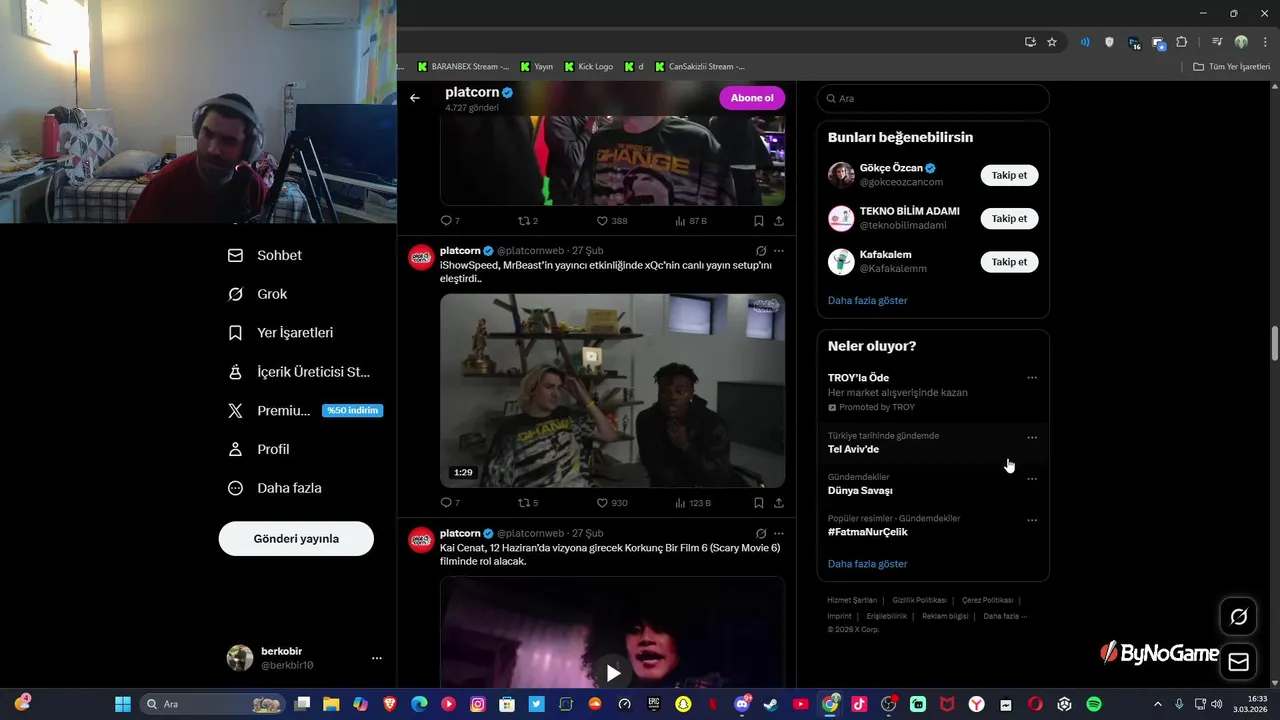Image resolution: width=1280 pixels, height=720 pixels.
Task: Share the top post with 388 likes
Action: point(779,221)
